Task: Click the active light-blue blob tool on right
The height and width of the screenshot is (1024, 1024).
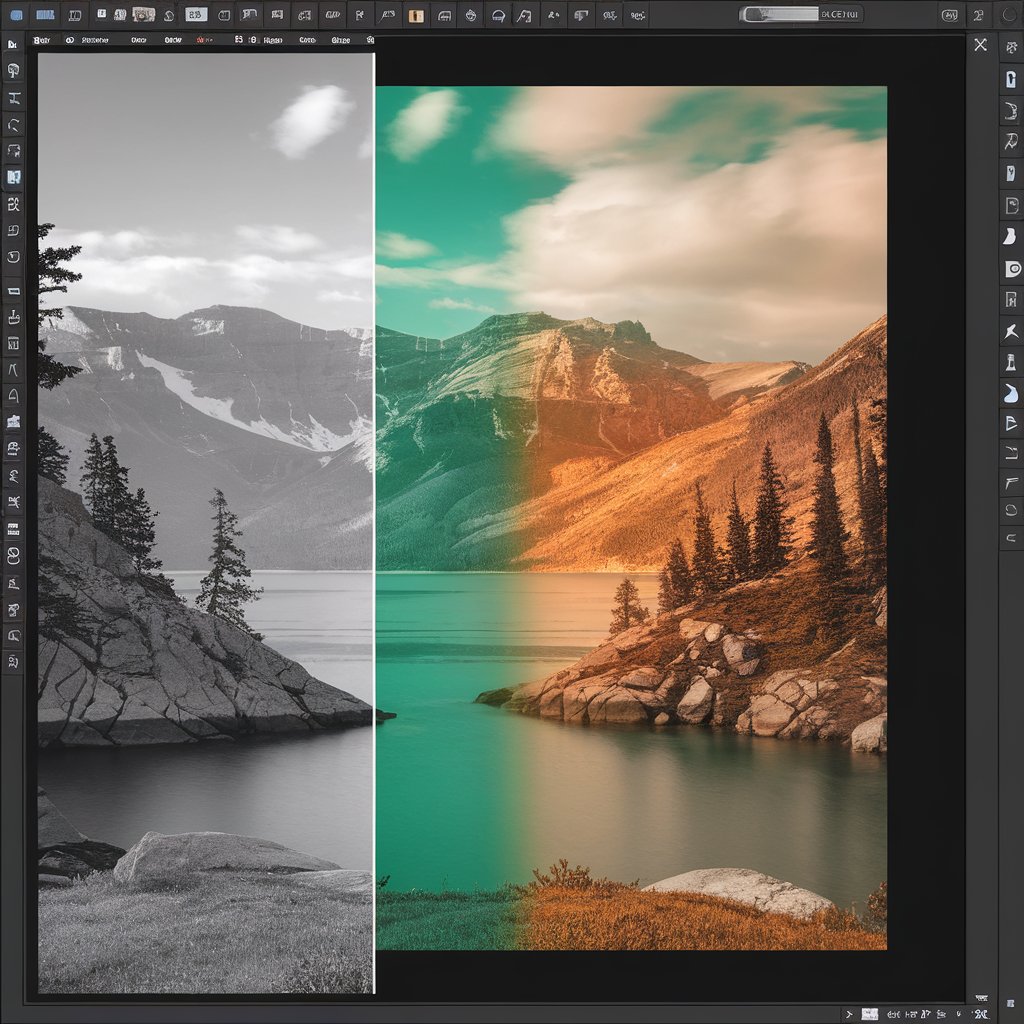Action: click(x=1011, y=394)
